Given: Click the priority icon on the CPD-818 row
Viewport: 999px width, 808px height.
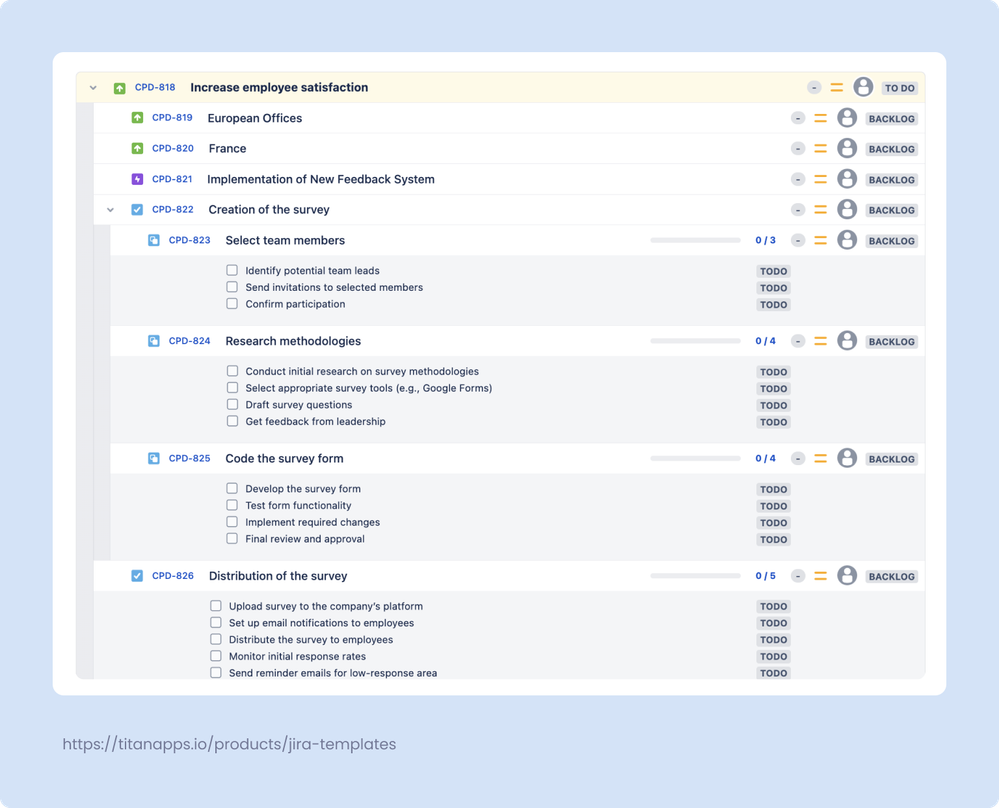Looking at the screenshot, I should pyautogui.click(x=838, y=87).
